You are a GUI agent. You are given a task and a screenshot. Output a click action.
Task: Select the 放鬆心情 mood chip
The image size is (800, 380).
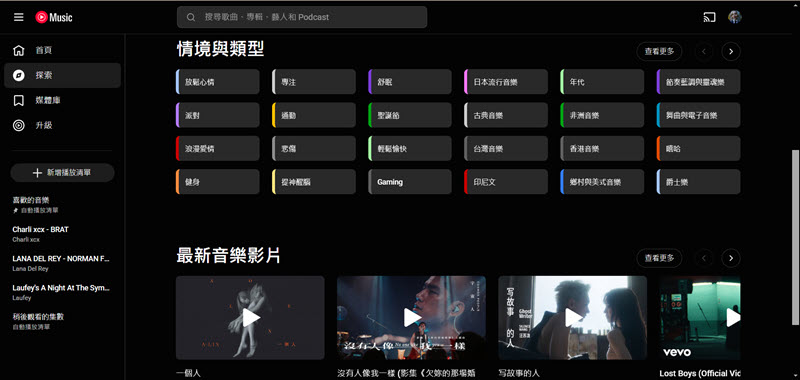217,82
